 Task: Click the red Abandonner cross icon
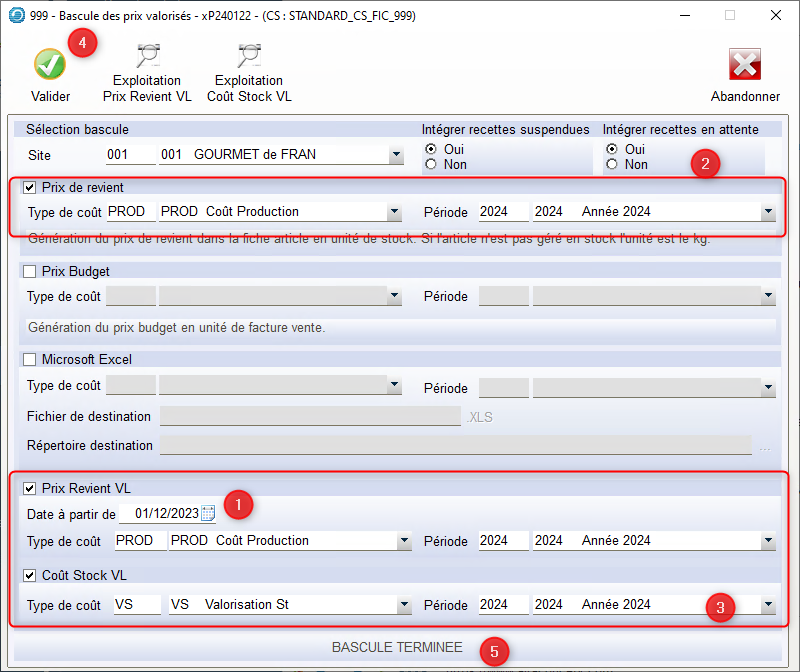(x=745, y=65)
